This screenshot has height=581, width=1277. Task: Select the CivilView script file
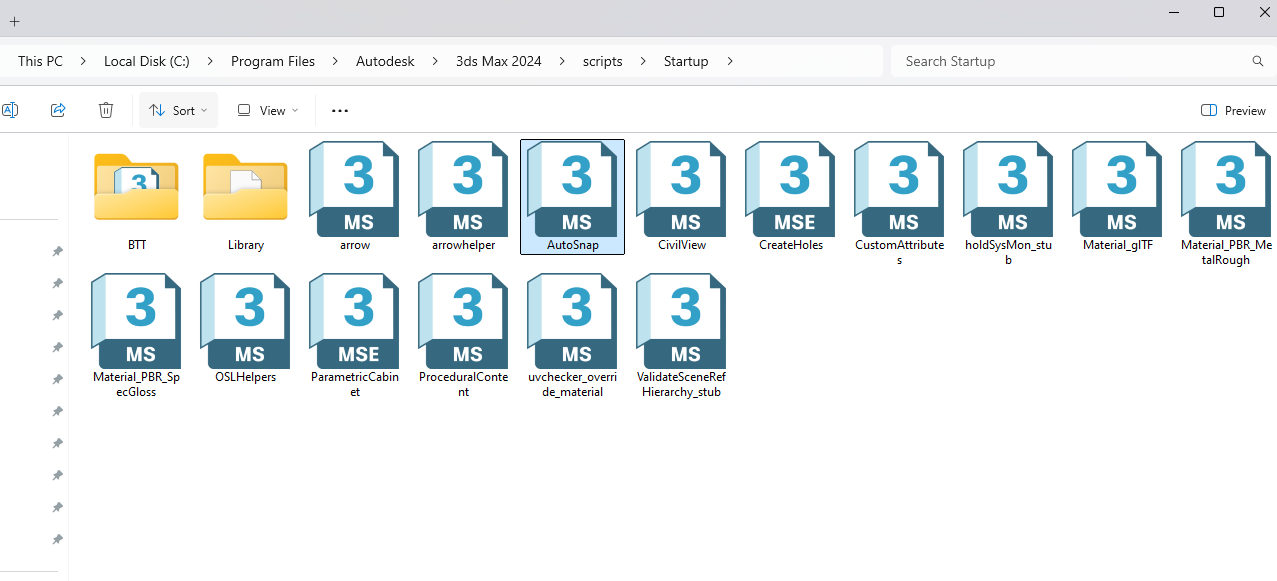pos(682,198)
